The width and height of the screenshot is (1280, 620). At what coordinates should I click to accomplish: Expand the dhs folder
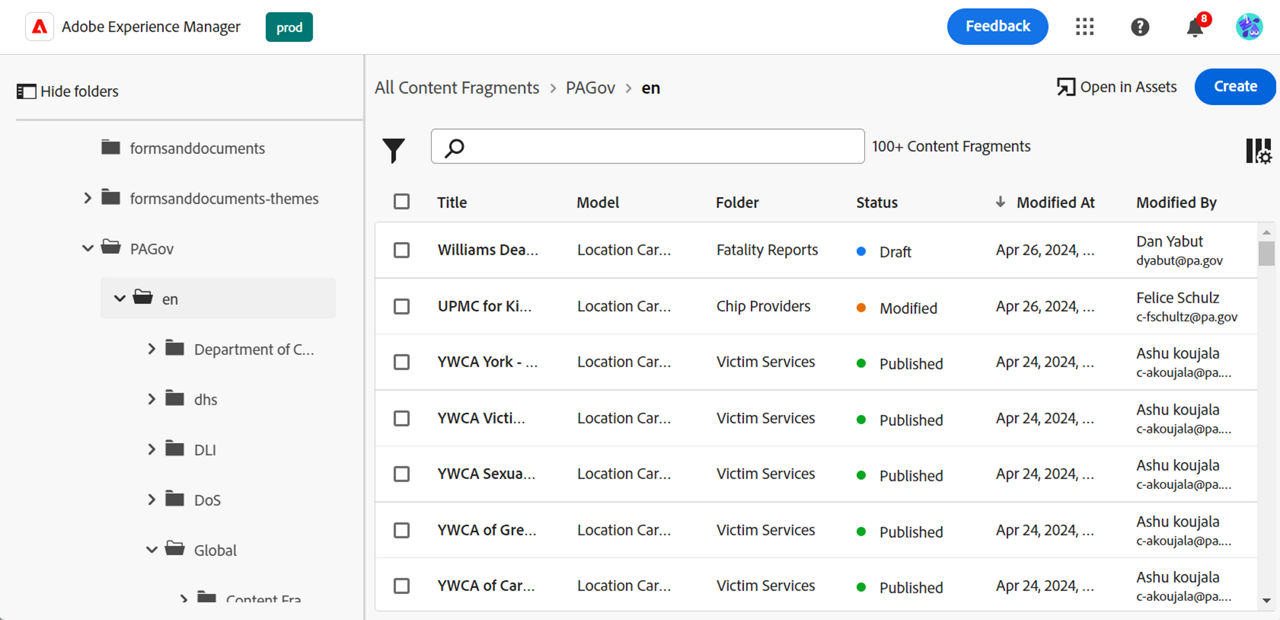152,399
